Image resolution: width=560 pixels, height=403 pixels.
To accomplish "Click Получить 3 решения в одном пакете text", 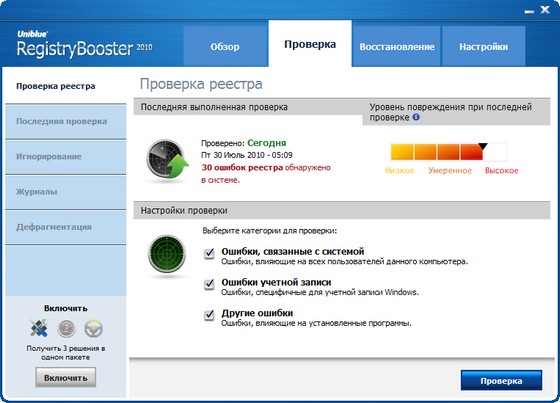I will [x=66, y=353].
